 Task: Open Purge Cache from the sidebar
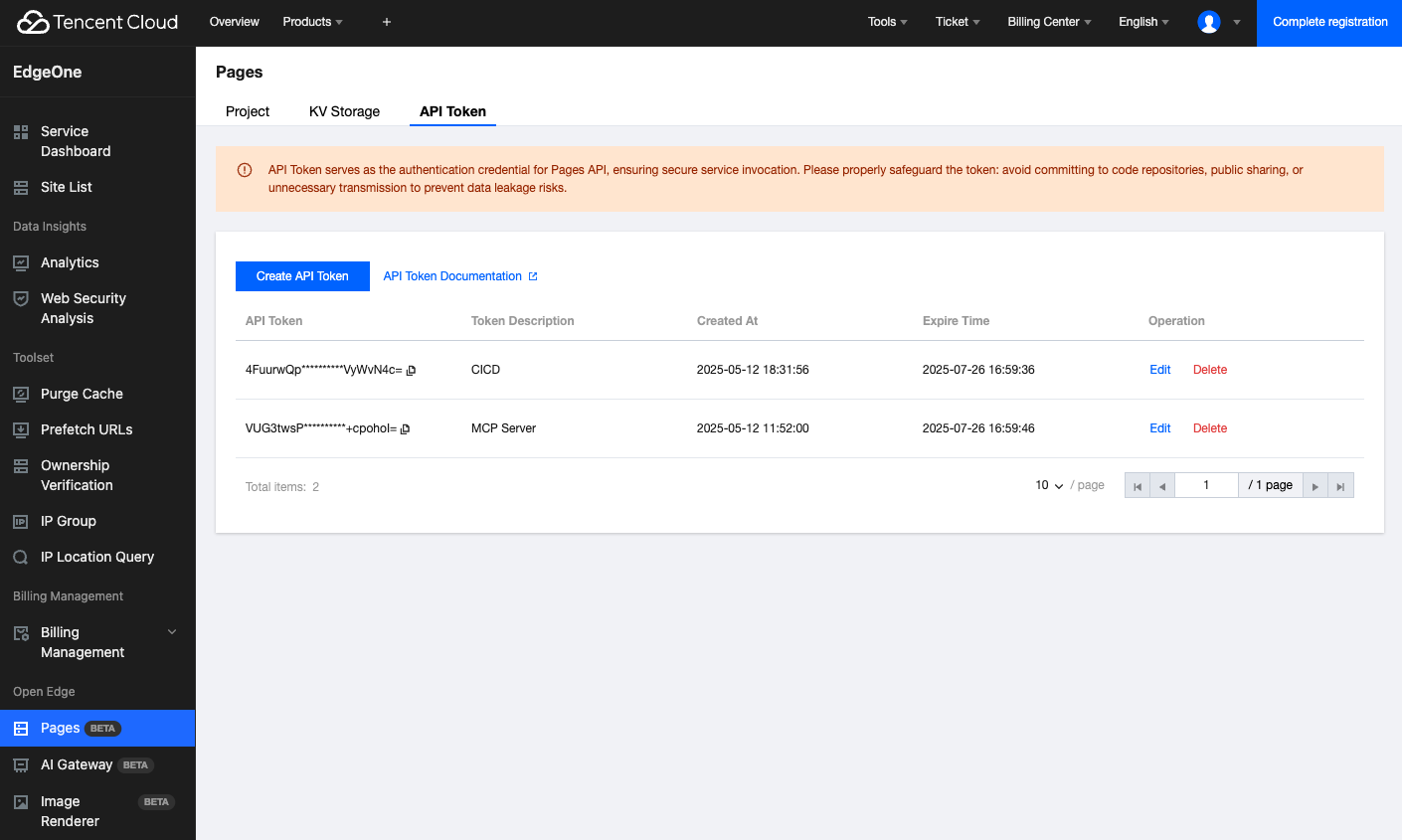pos(82,394)
